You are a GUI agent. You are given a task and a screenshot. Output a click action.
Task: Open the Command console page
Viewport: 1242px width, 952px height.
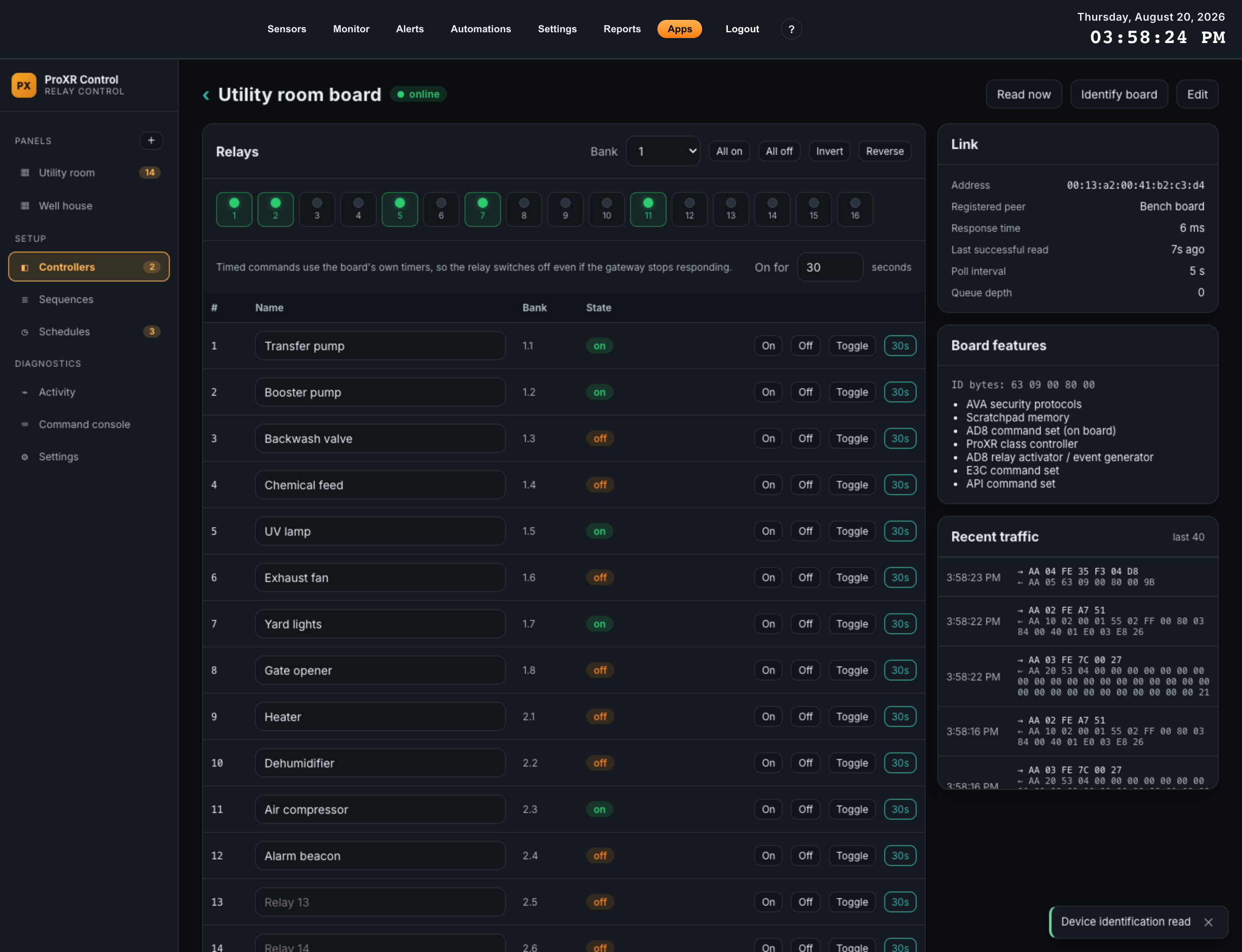89,424
